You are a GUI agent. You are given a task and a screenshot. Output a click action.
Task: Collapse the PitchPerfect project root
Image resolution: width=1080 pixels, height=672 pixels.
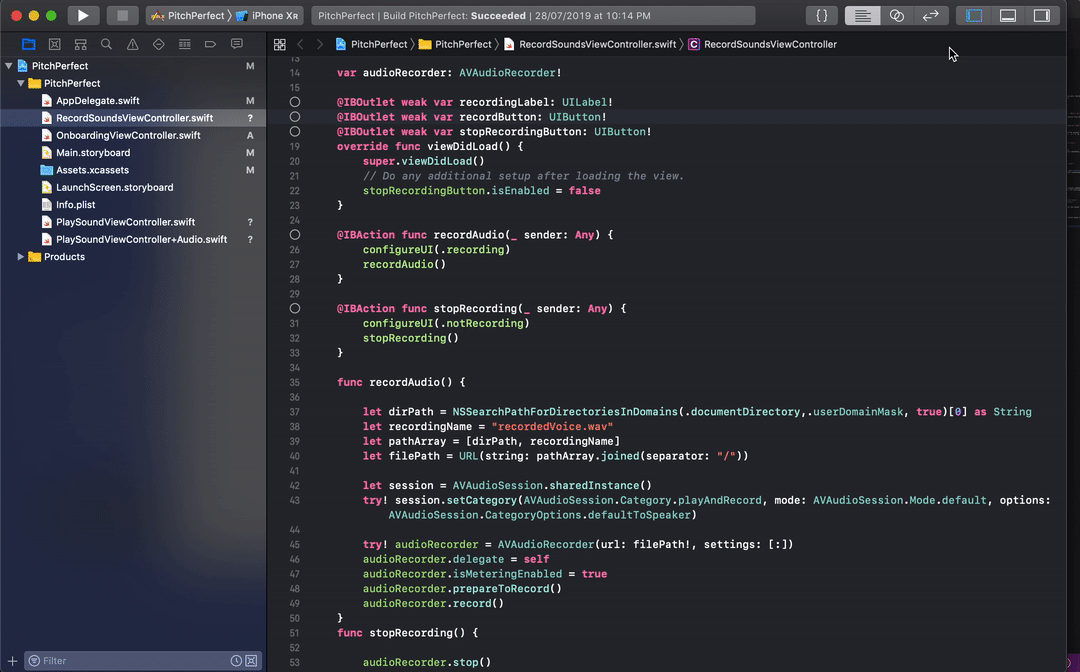[x=9, y=66]
